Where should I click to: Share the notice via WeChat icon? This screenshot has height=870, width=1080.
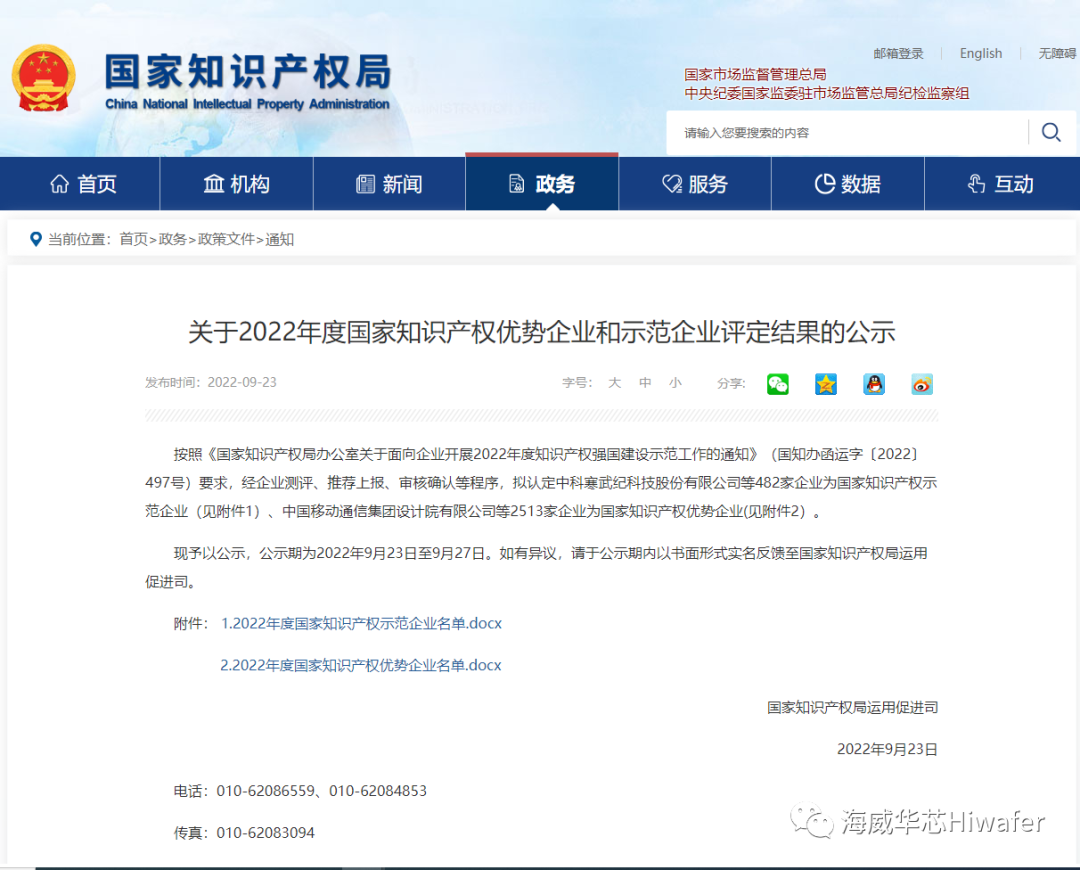pyautogui.click(x=777, y=384)
